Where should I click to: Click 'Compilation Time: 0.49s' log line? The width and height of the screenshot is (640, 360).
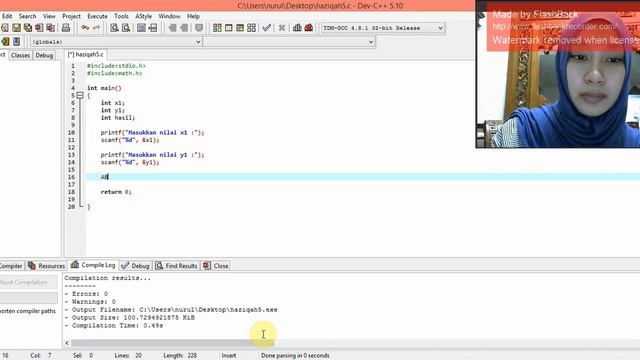pyautogui.click(x=114, y=326)
